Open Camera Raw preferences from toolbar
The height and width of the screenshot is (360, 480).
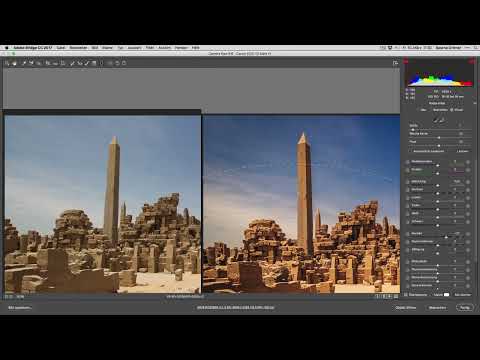[x=110, y=63]
